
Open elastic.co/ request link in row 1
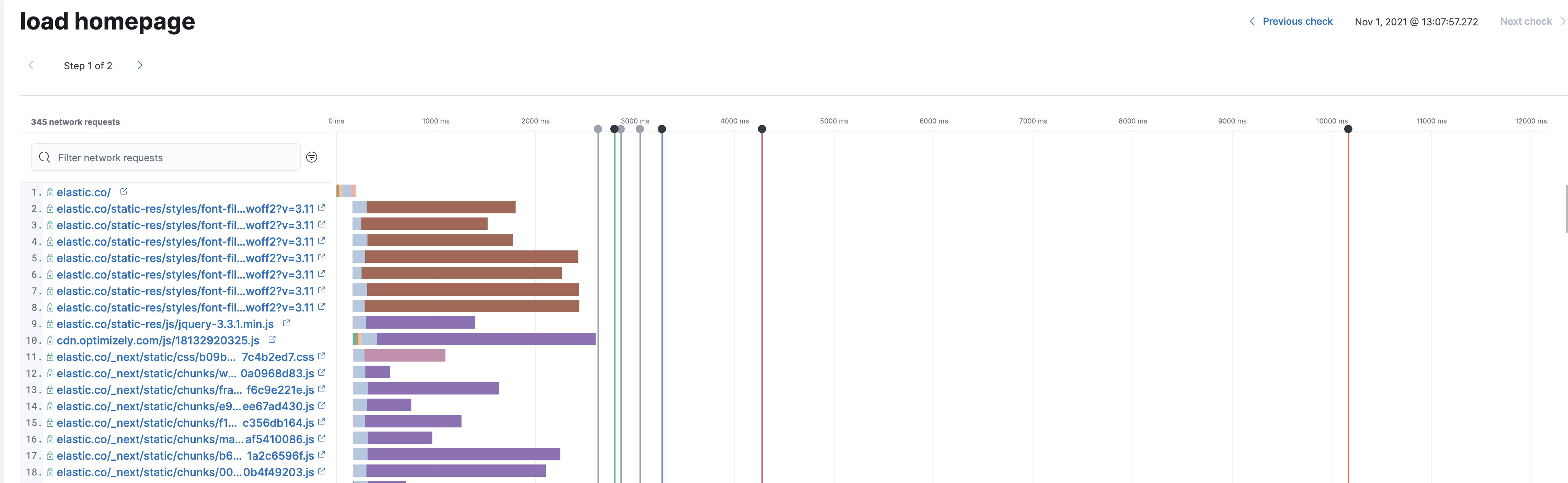click(84, 192)
